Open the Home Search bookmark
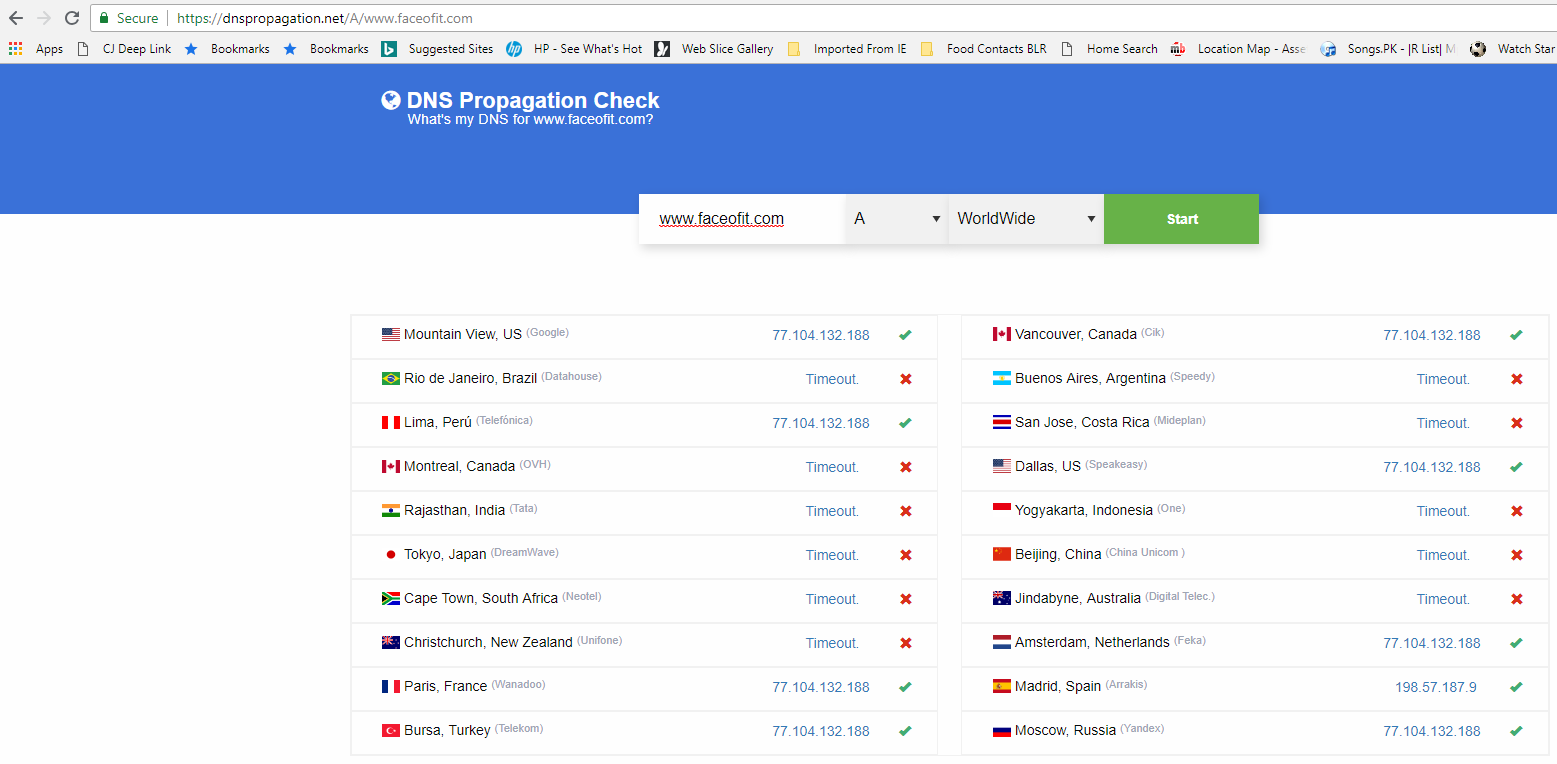Image resolution: width=1557 pixels, height=764 pixels. 1109,48
